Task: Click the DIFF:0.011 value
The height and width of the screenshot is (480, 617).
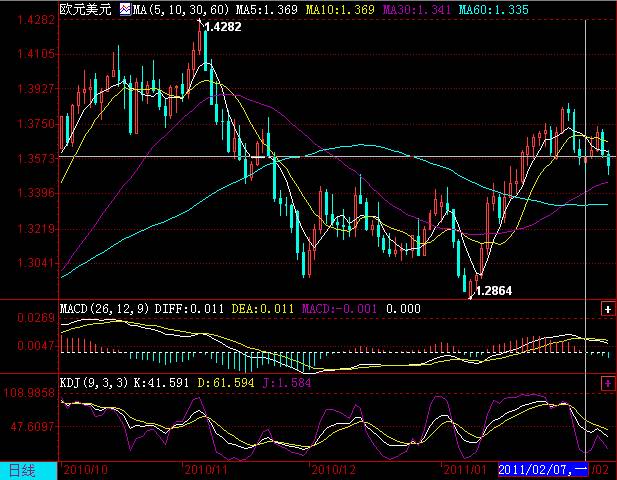Action: tap(189, 308)
